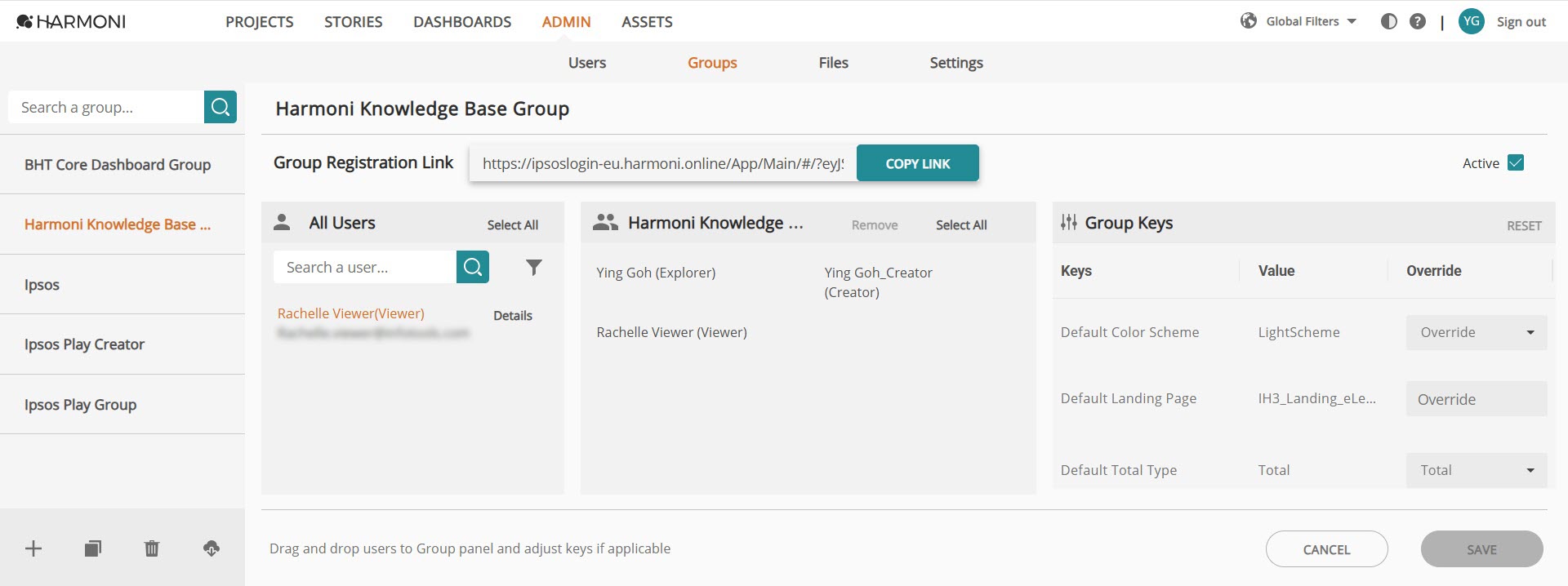Duplicate group using the copy icon
This screenshot has width=1568, height=586.
(x=93, y=548)
